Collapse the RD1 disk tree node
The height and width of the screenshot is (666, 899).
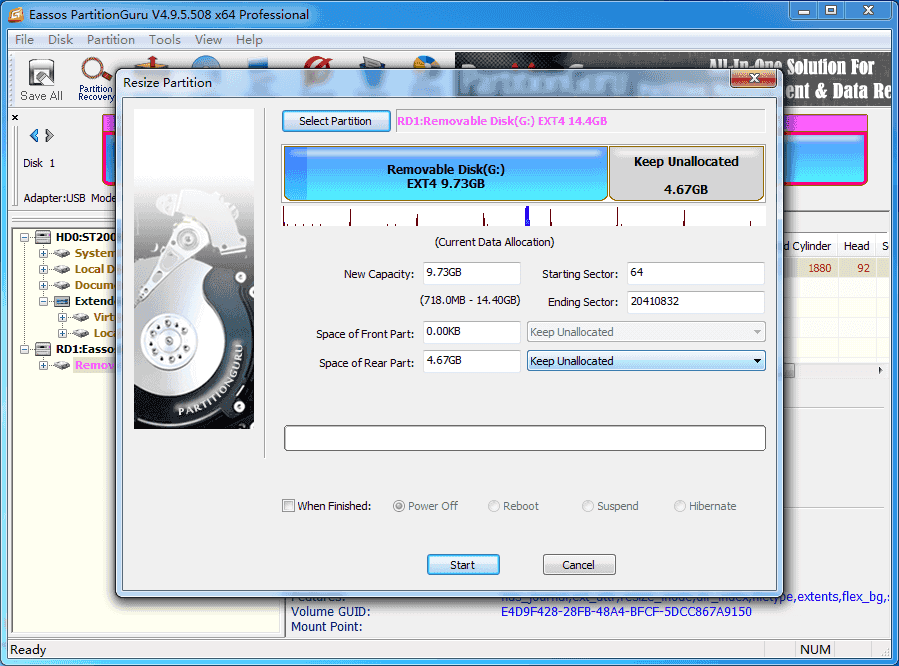pos(24,349)
